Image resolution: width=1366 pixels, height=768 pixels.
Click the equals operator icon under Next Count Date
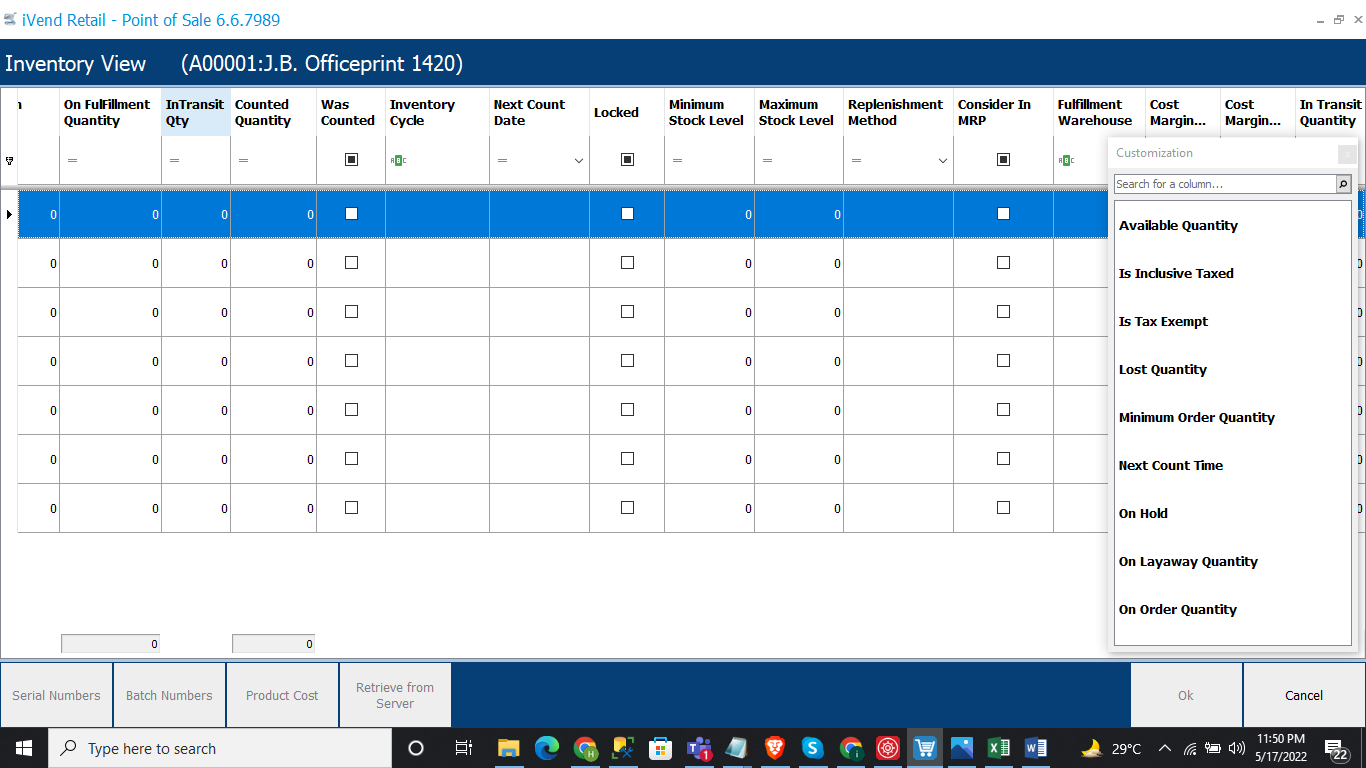(x=502, y=161)
